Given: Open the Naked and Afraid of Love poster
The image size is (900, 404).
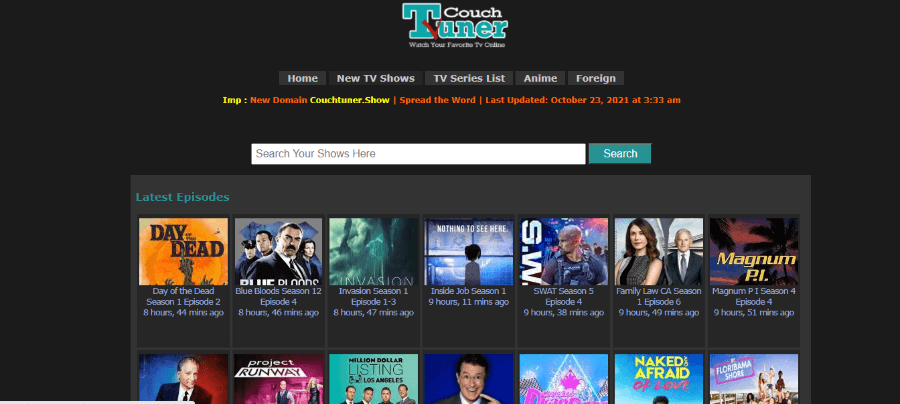Looking at the screenshot, I should coord(659,379).
